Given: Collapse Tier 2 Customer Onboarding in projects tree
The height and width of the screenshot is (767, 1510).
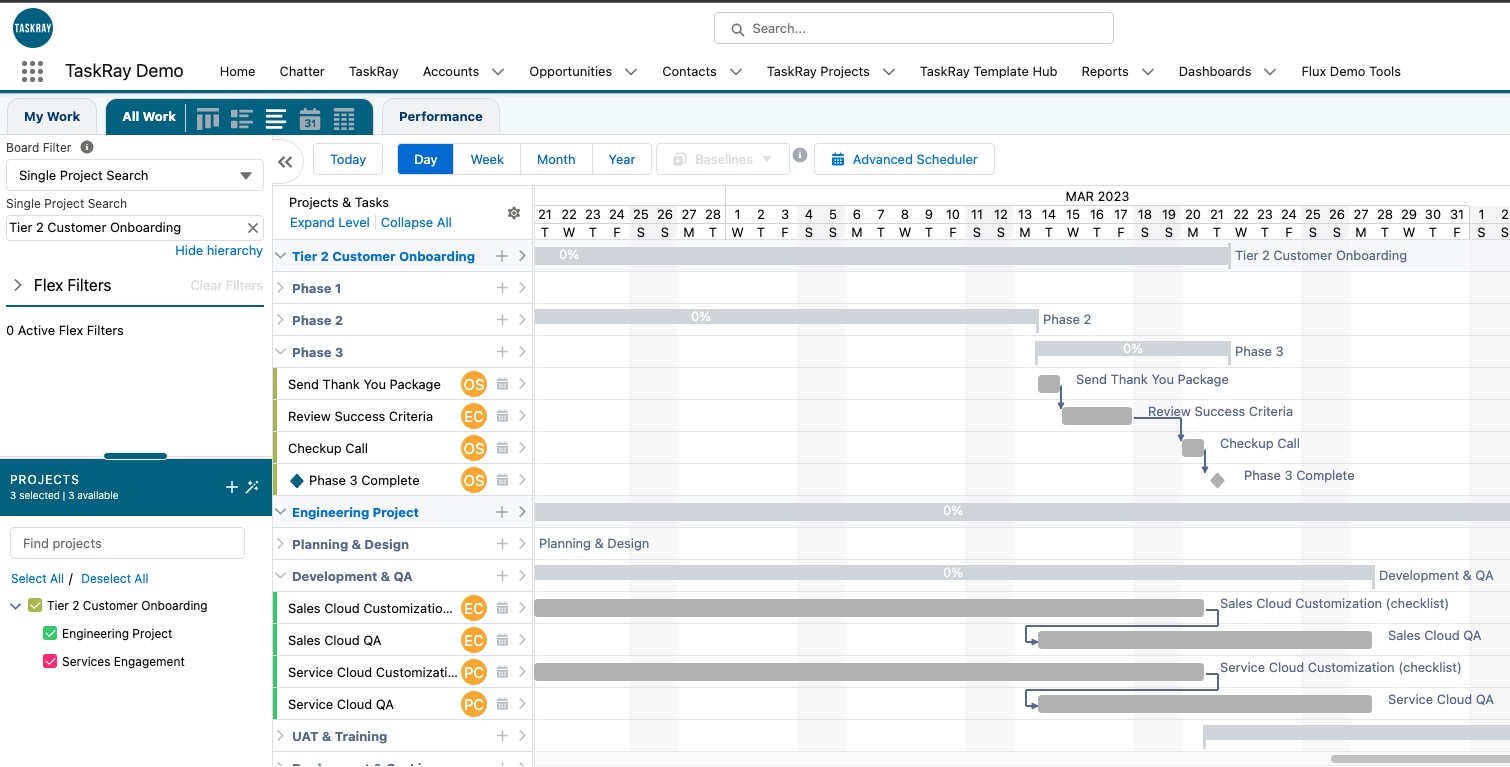Looking at the screenshot, I should (x=15, y=606).
